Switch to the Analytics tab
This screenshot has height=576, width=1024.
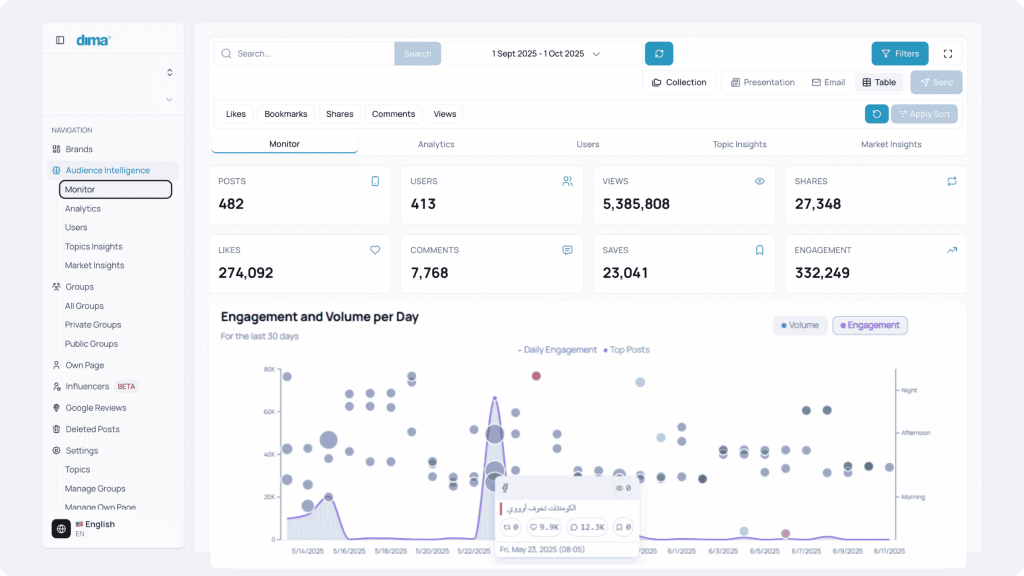click(436, 144)
